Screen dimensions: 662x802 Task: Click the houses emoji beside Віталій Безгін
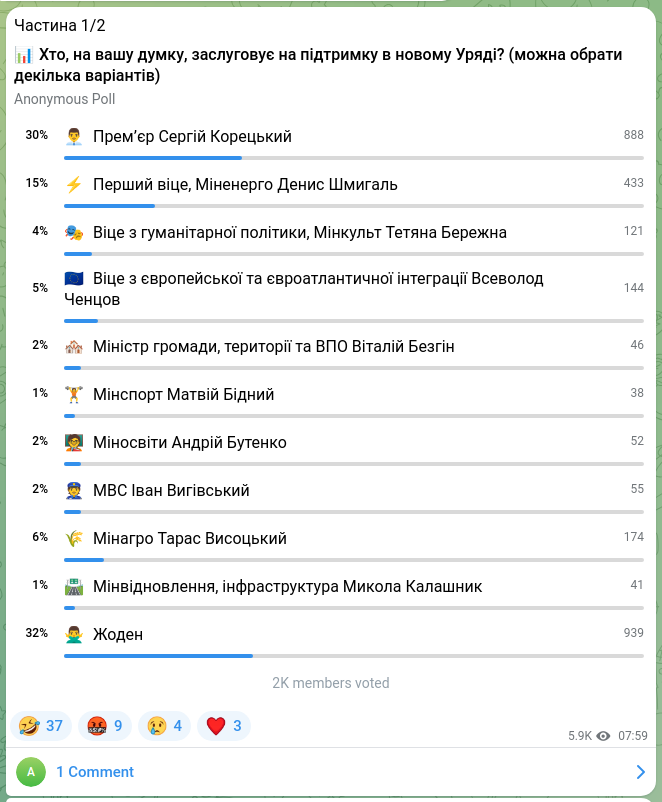click(x=74, y=347)
